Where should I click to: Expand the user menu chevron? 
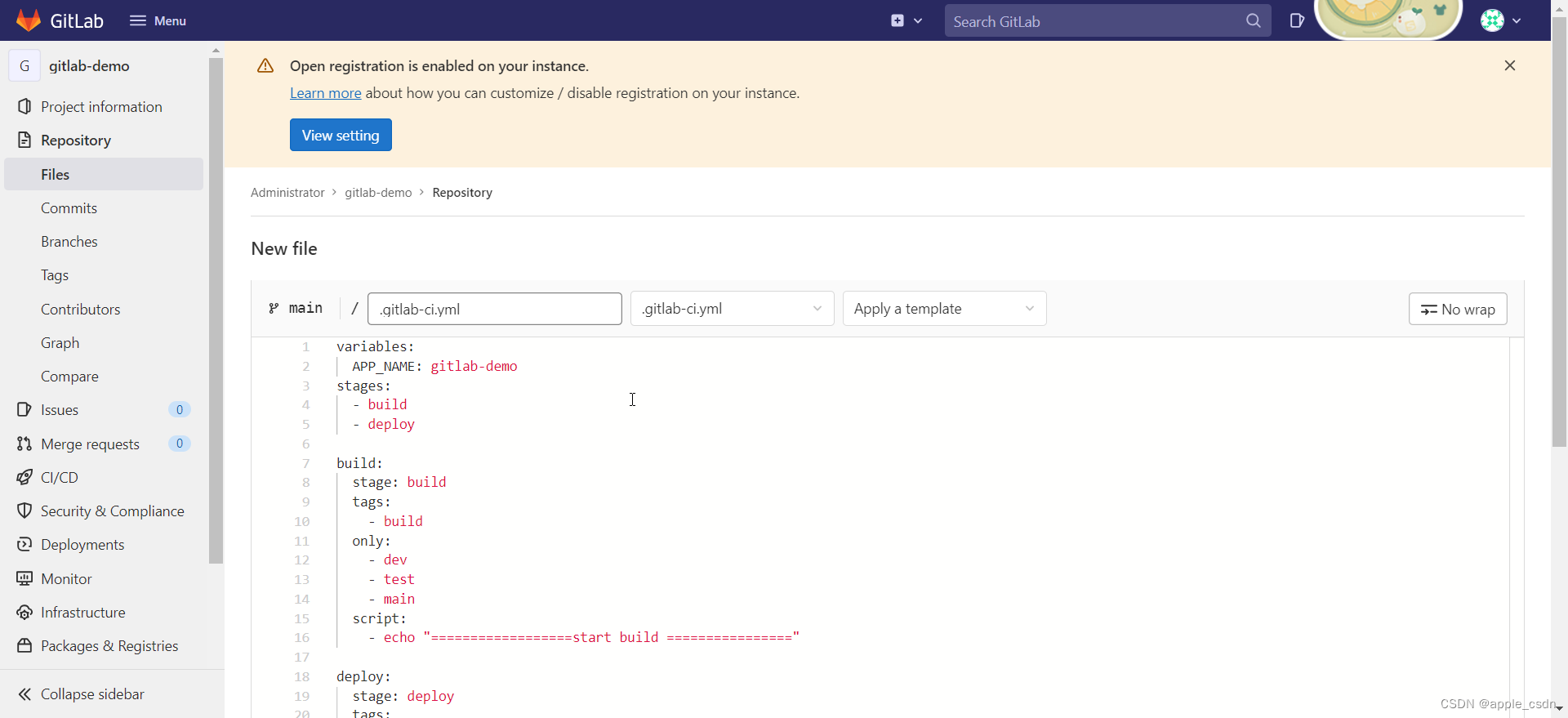(x=1517, y=21)
